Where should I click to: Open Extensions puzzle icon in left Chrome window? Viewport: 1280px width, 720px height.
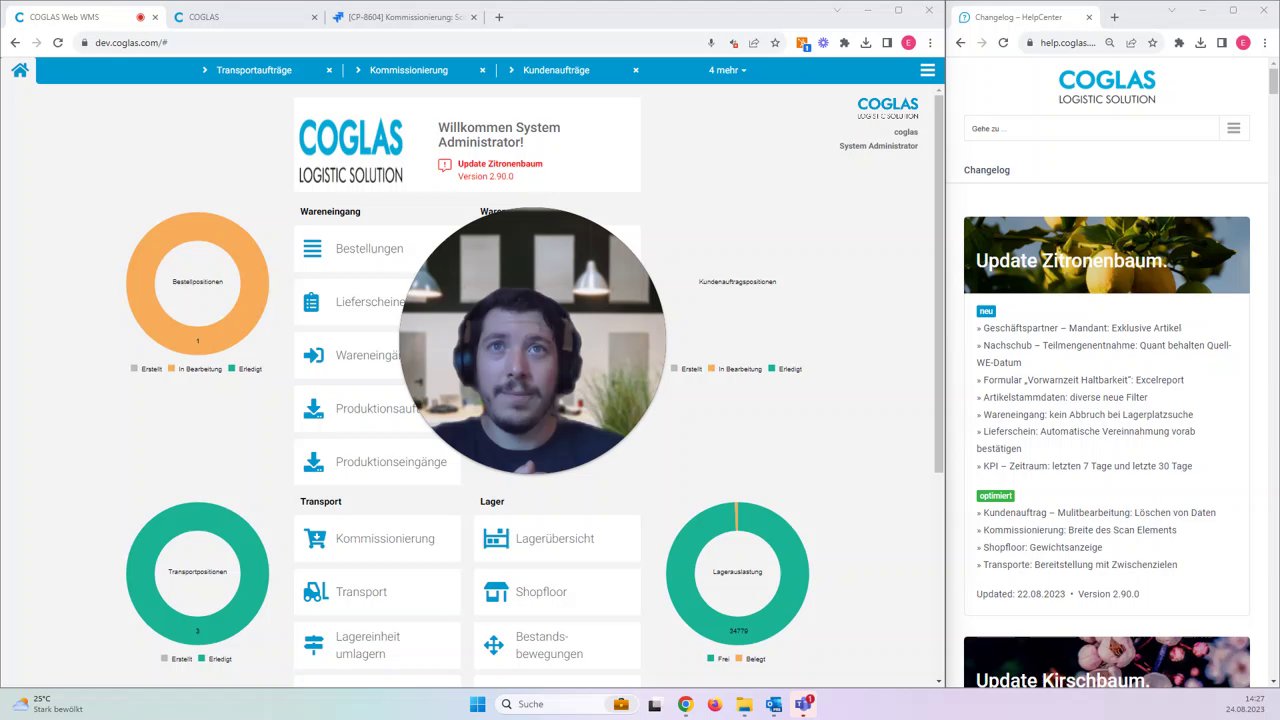(844, 43)
